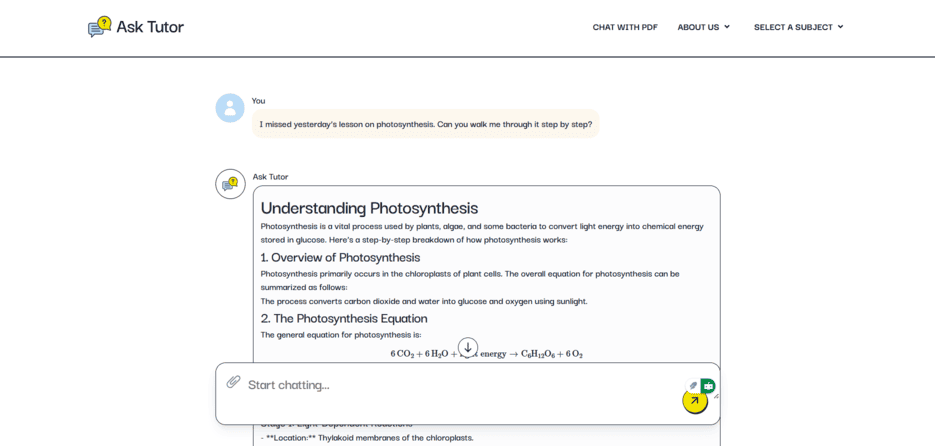Click the user avatar next to You
The width and height of the screenshot is (935, 446).
(230, 108)
